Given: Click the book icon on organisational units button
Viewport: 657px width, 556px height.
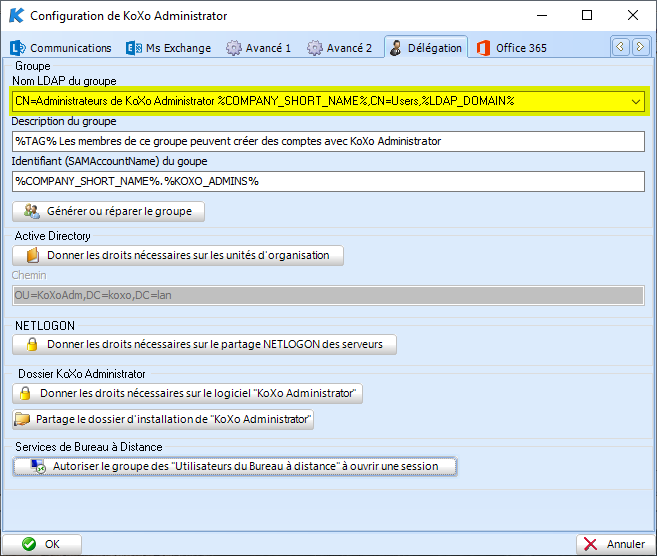Looking at the screenshot, I should 33,255.
